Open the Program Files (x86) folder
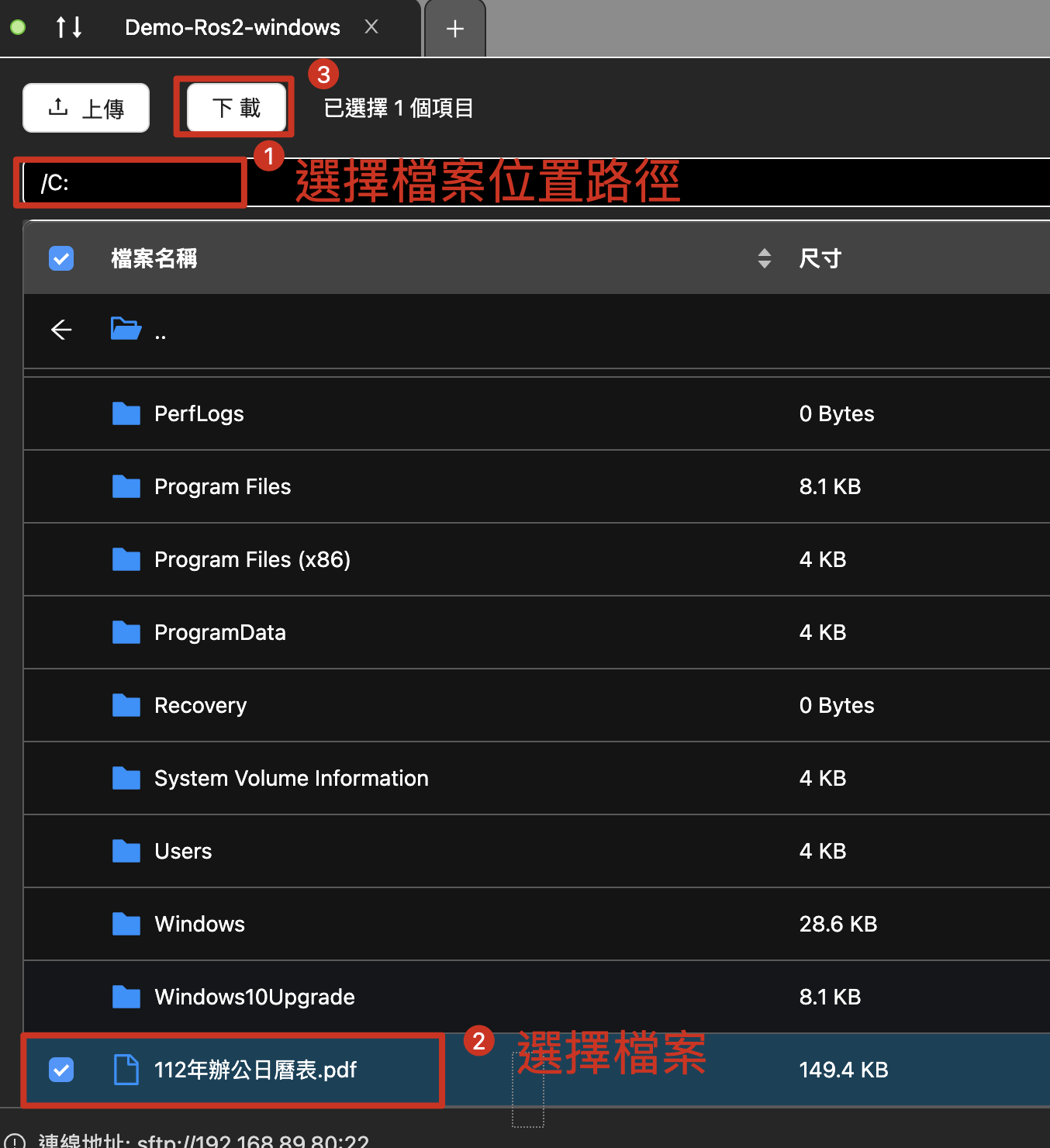The height and width of the screenshot is (1148, 1050). pyautogui.click(x=252, y=559)
